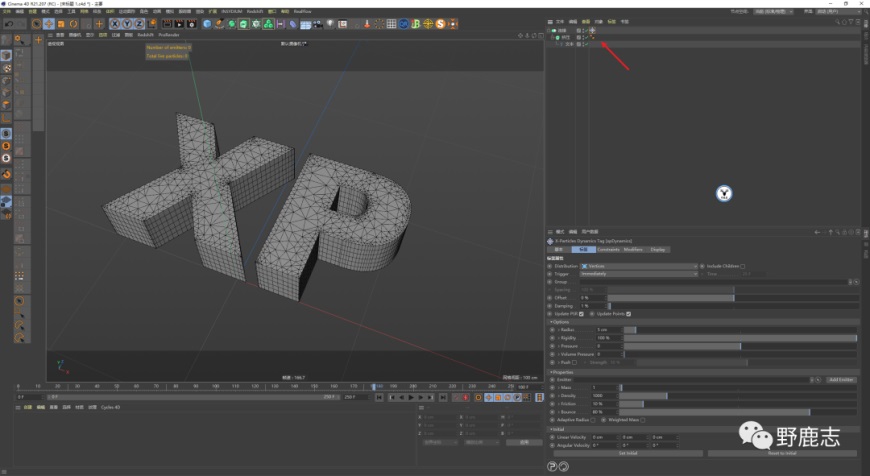The width and height of the screenshot is (870, 476).
Task: Click yellow crosshair globe plugin icon
Action: point(428,24)
